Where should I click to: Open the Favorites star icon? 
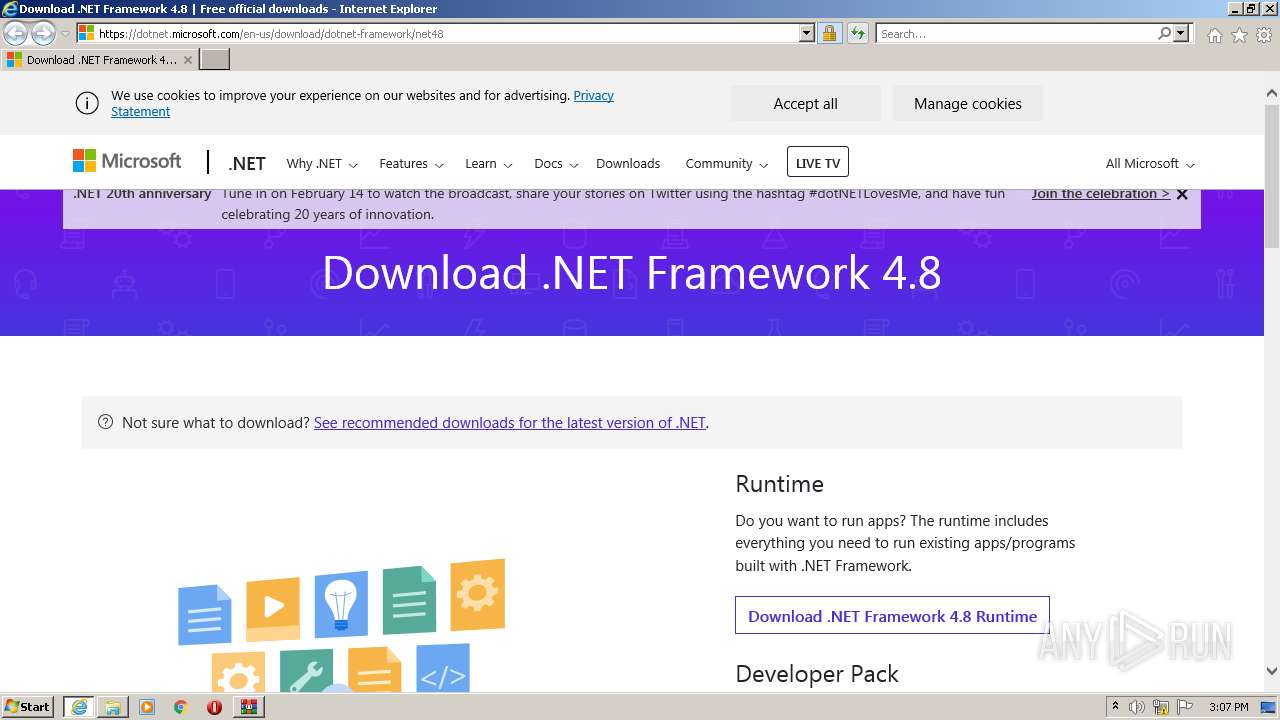pos(1239,35)
